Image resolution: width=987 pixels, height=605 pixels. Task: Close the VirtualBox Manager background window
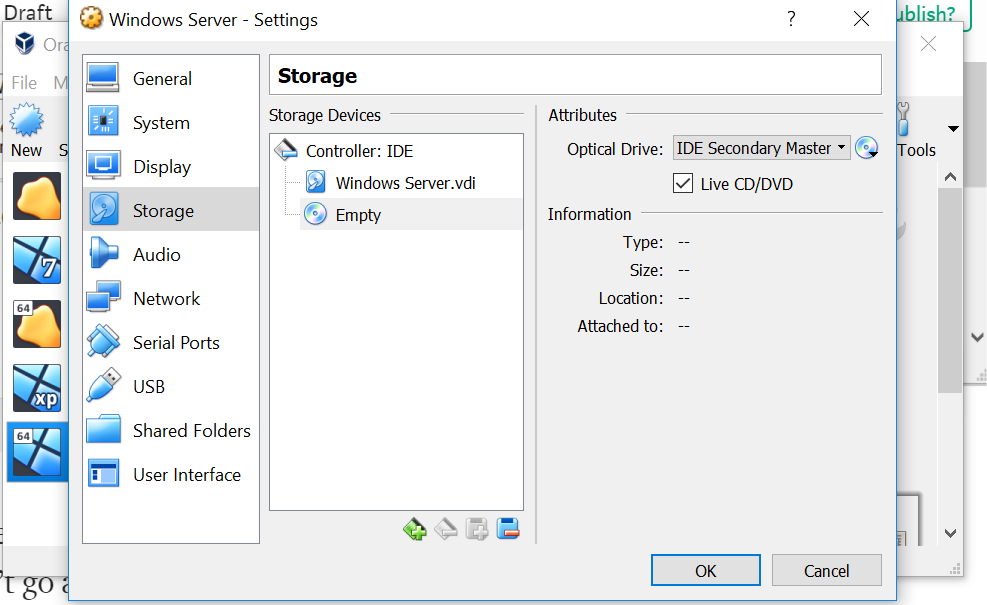(928, 43)
